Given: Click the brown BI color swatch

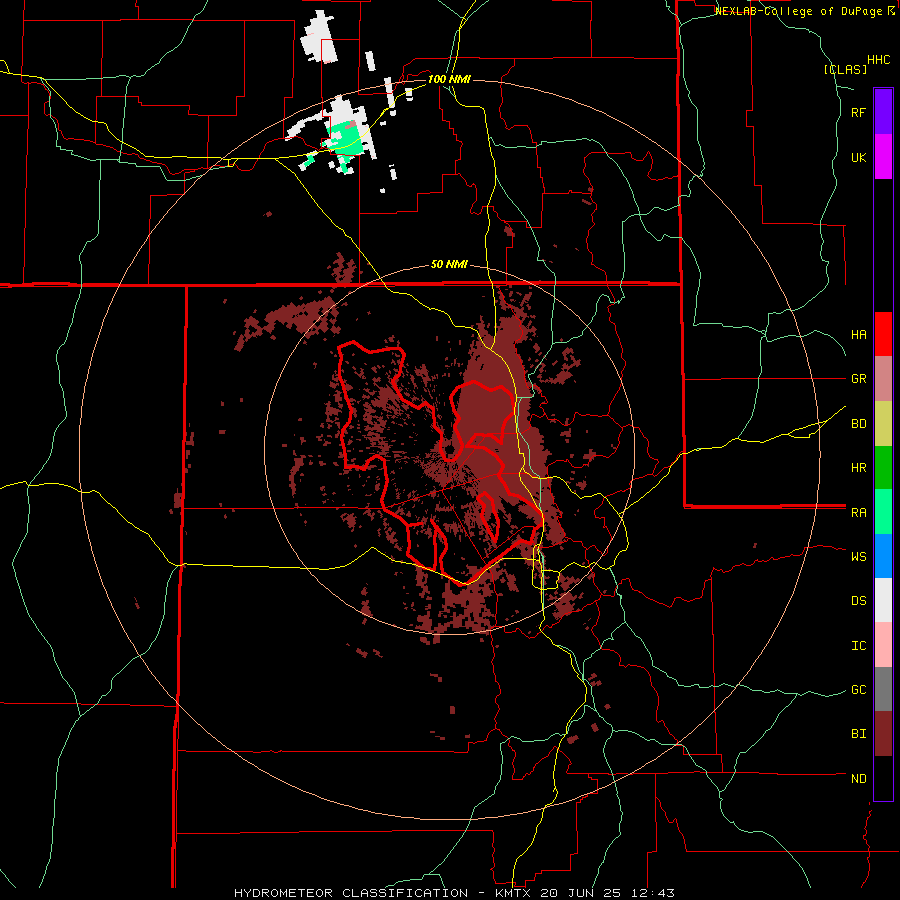Looking at the screenshot, I should point(883,734).
